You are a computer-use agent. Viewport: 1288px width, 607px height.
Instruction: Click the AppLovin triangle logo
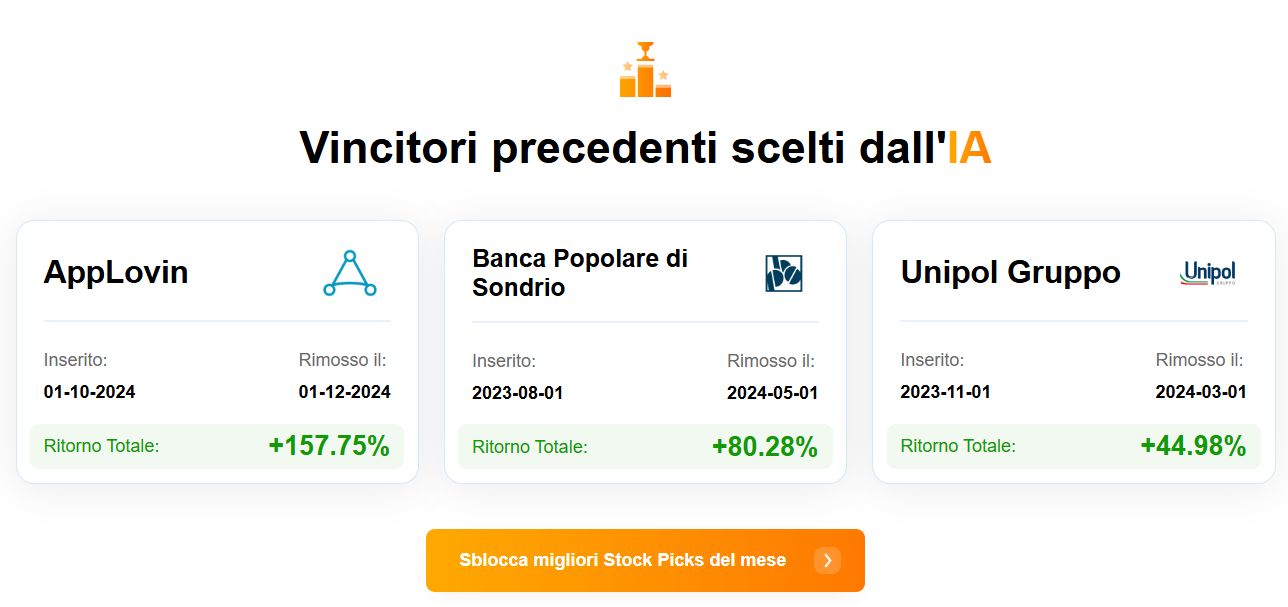(350, 273)
